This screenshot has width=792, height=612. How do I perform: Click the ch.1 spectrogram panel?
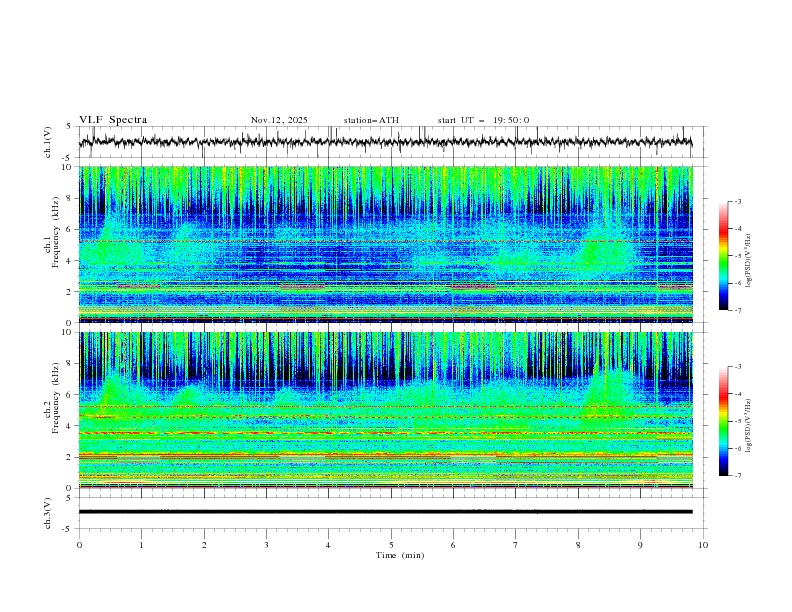tap(386, 244)
